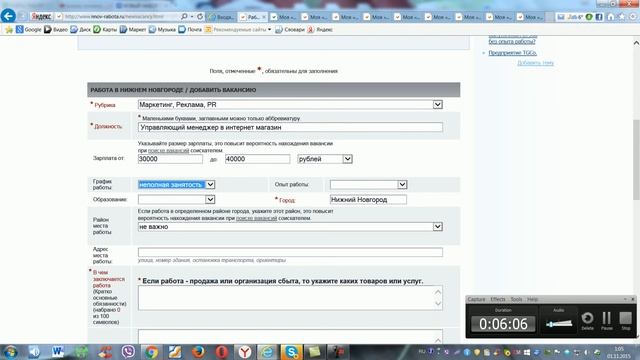Pause the screen recording

pyautogui.click(x=607, y=320)
